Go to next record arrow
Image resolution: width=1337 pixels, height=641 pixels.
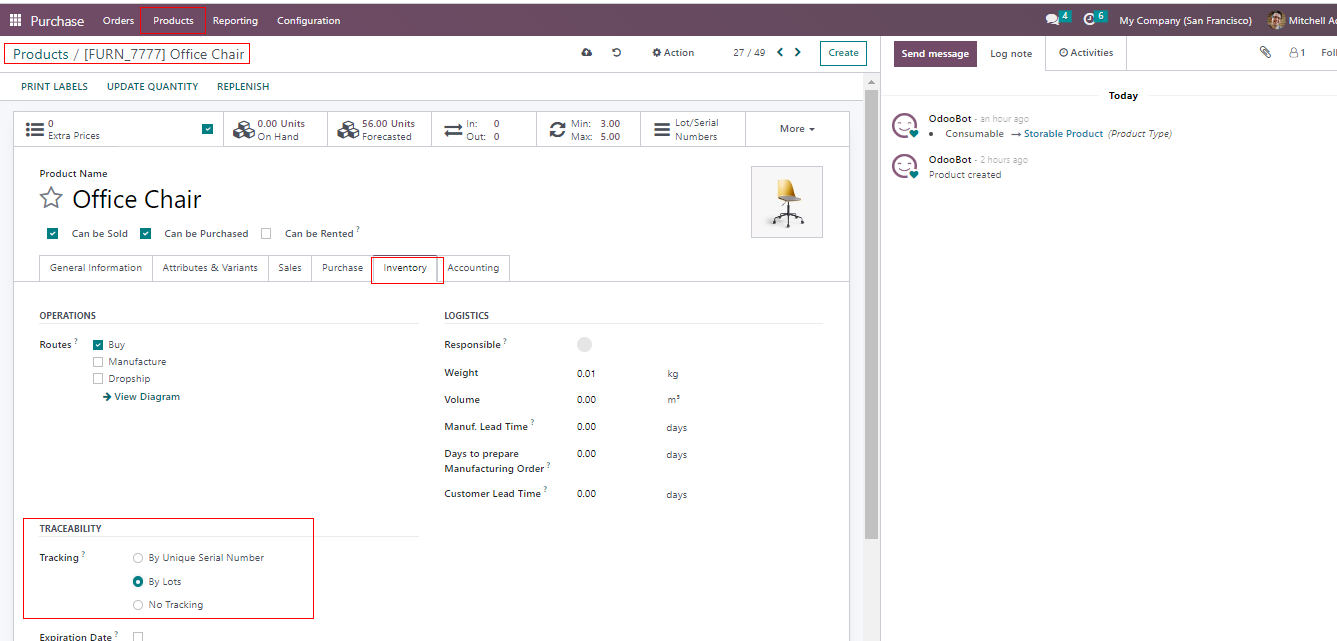click(x=797, y=53)
